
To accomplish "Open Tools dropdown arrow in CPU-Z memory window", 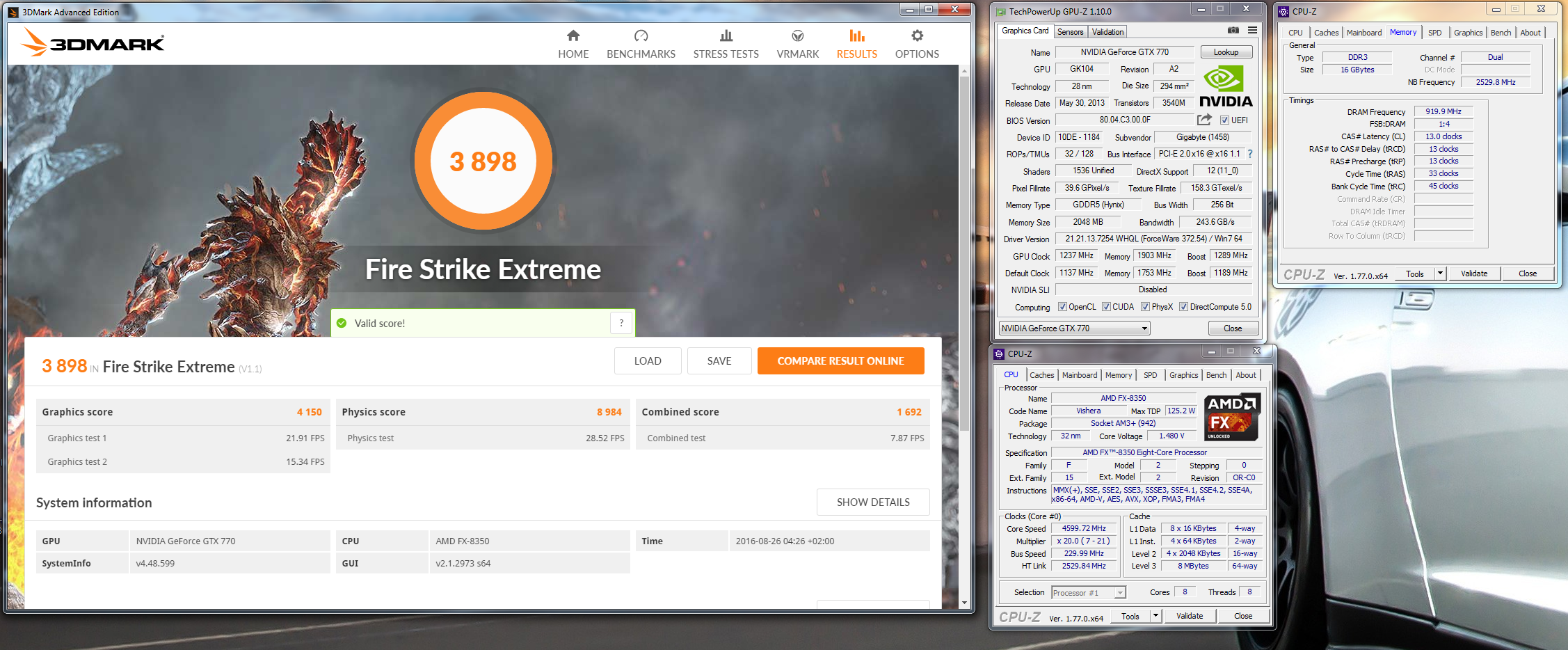I will pyautogui.click(x=1440, y=274).
